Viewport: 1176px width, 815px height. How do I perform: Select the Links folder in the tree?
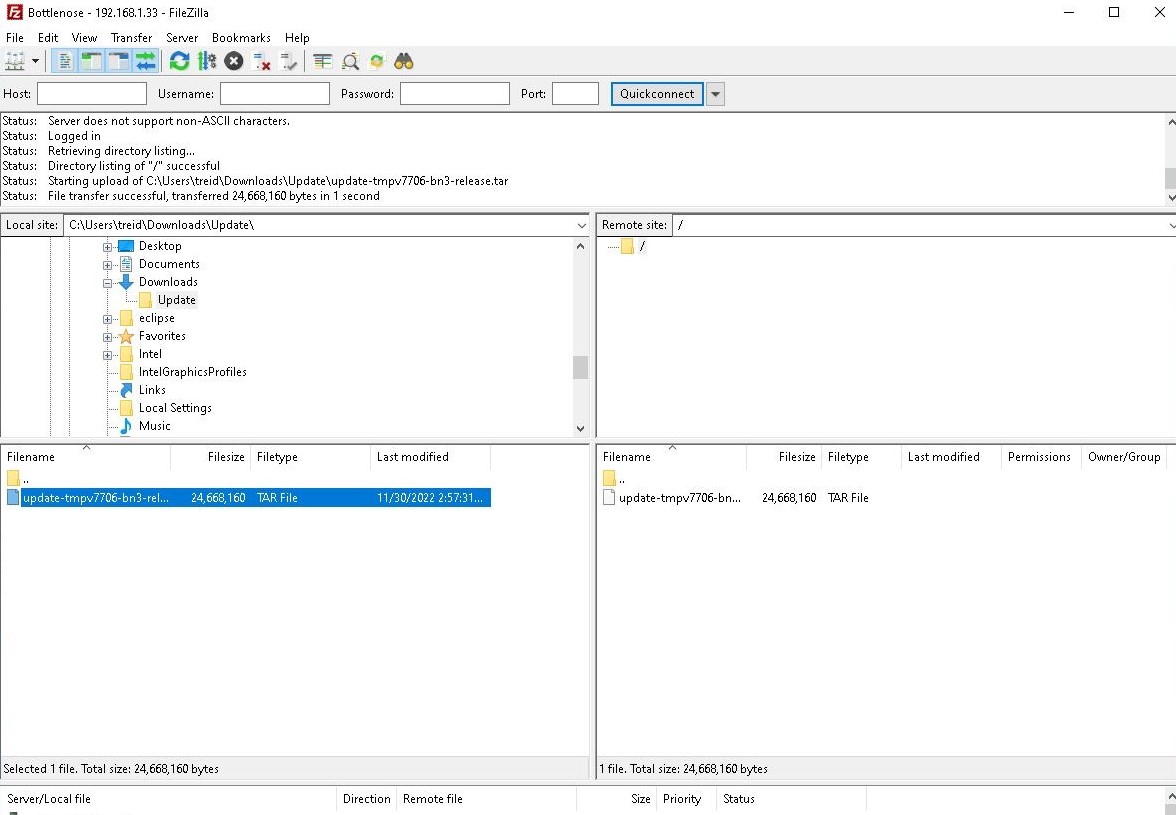152,390
